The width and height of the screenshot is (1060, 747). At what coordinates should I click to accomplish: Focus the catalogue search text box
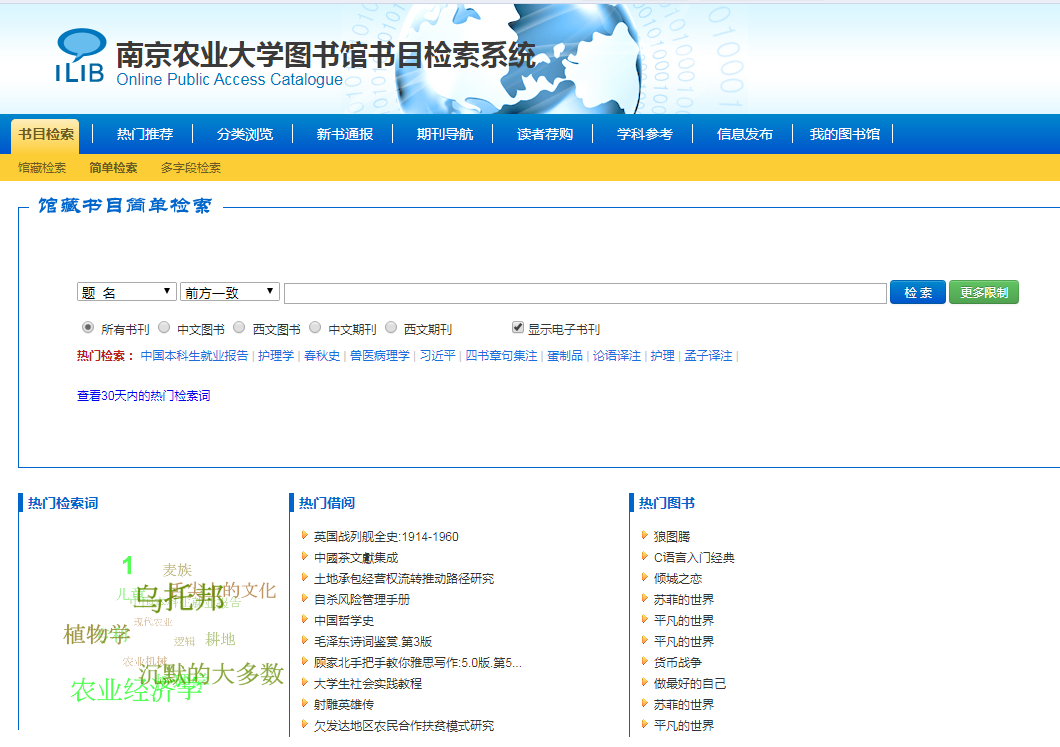[585, 293]
